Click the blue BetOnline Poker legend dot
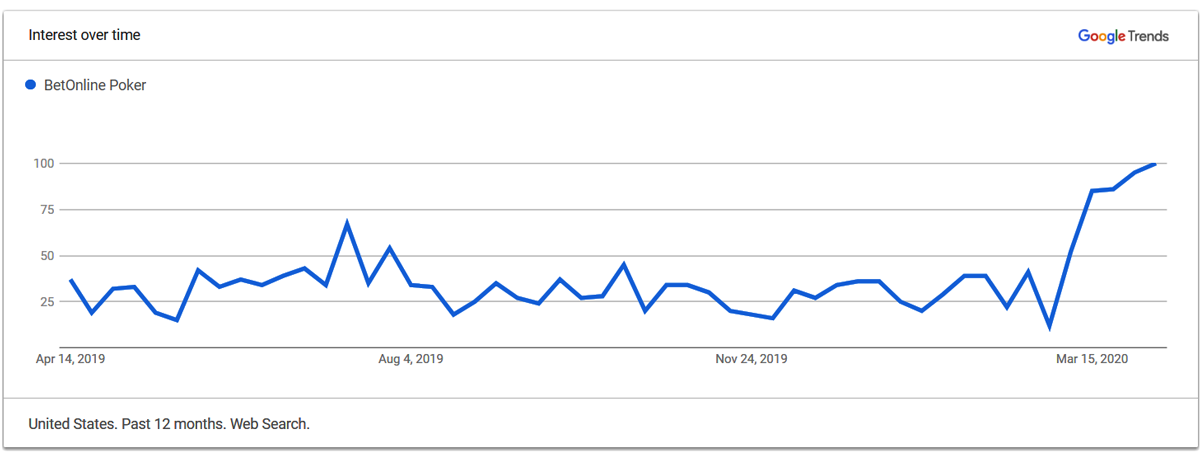 pyautogui.click(x=31, y=85)
